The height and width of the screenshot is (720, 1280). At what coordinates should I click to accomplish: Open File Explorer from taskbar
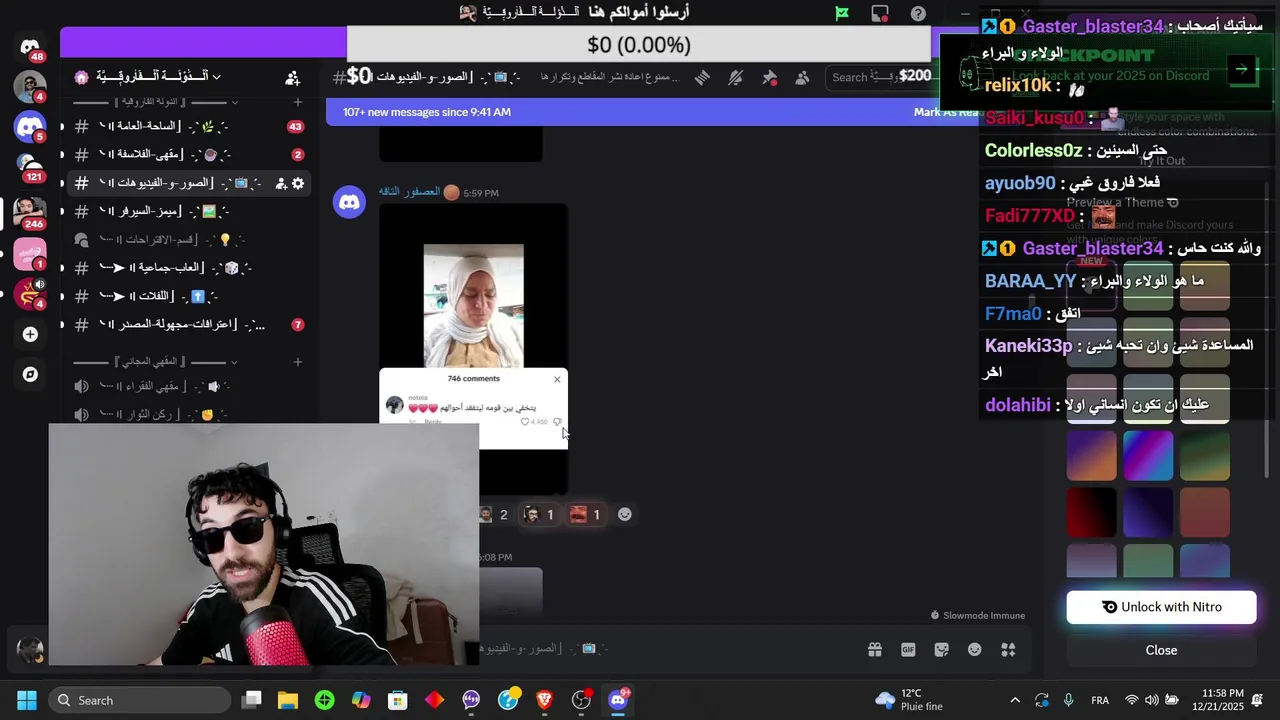point(288,700)
